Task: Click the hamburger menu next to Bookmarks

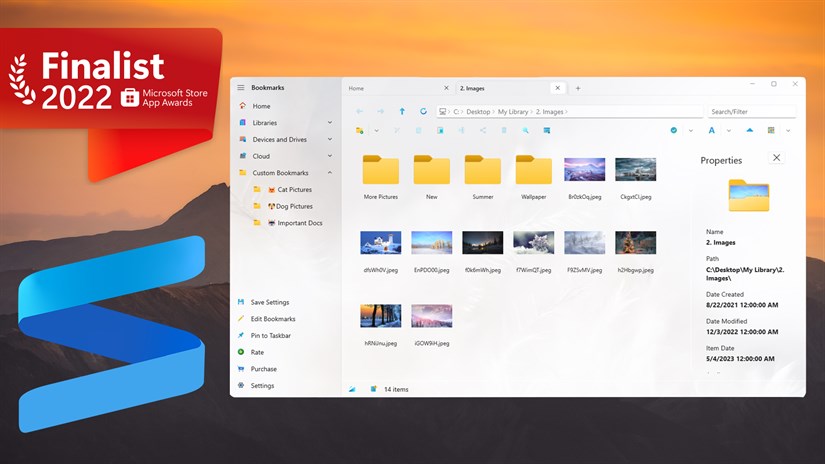Action: 241,88
